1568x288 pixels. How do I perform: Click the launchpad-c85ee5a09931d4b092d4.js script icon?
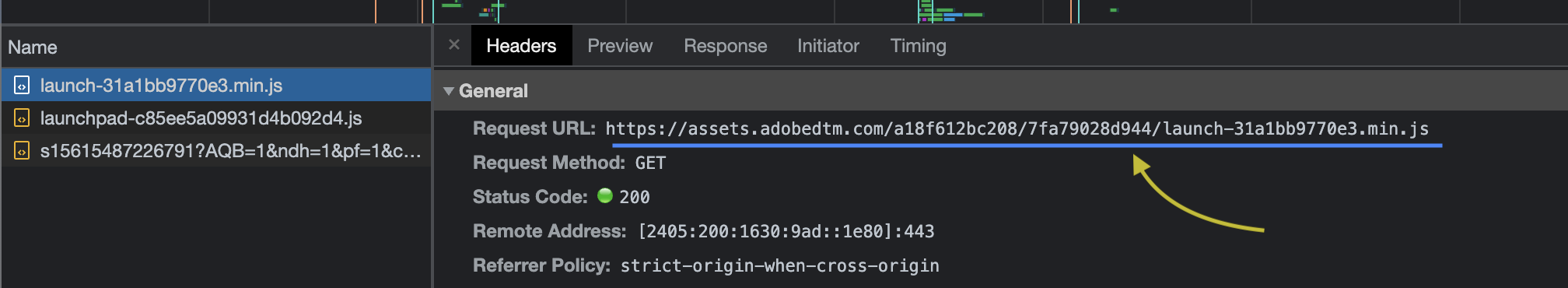[x=22, y=118]
